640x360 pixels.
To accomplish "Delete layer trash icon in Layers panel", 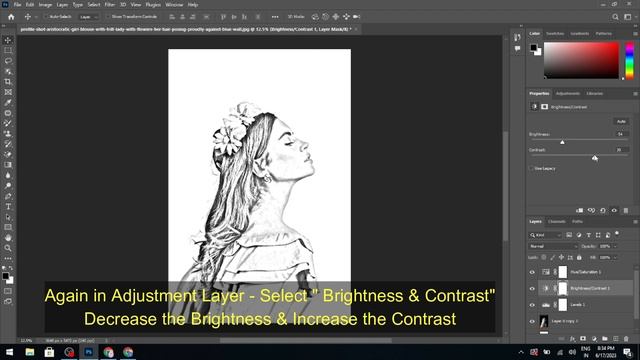I will (626, 339).
